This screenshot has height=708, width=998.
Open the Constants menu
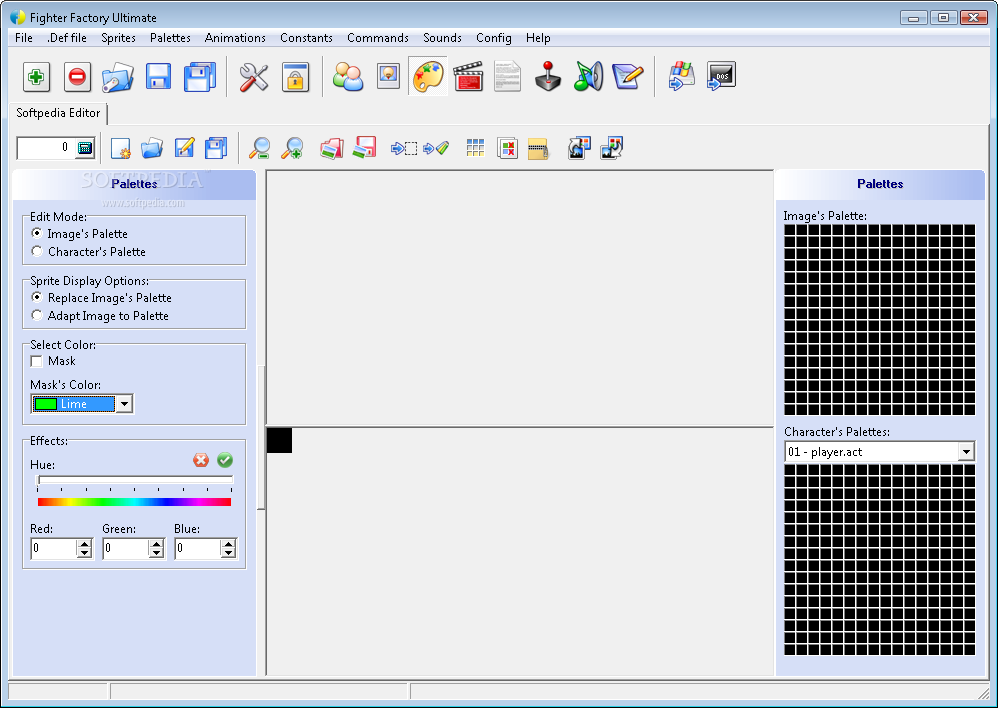coord(306,38)
